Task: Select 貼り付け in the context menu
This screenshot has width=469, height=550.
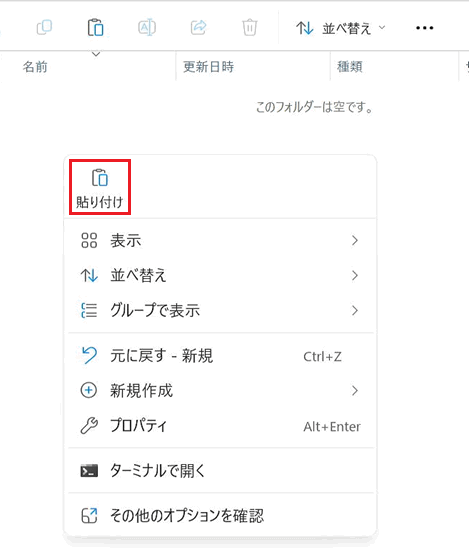Action: tap(100, 187)
